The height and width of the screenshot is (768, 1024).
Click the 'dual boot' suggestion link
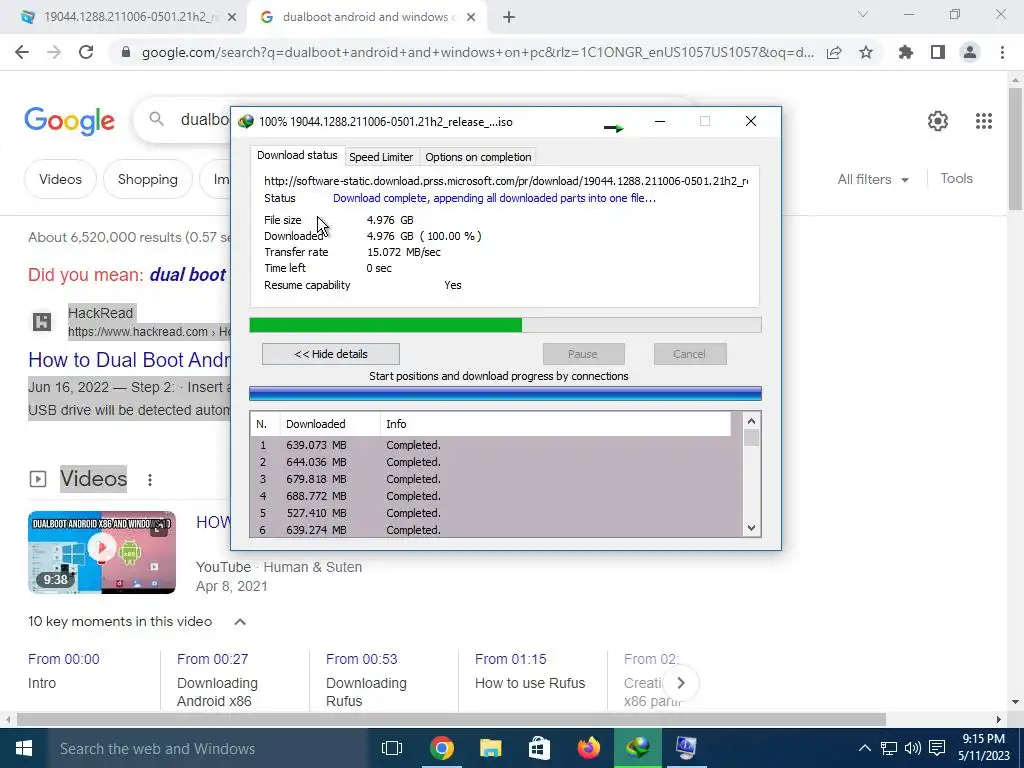(x=188, y=274)
